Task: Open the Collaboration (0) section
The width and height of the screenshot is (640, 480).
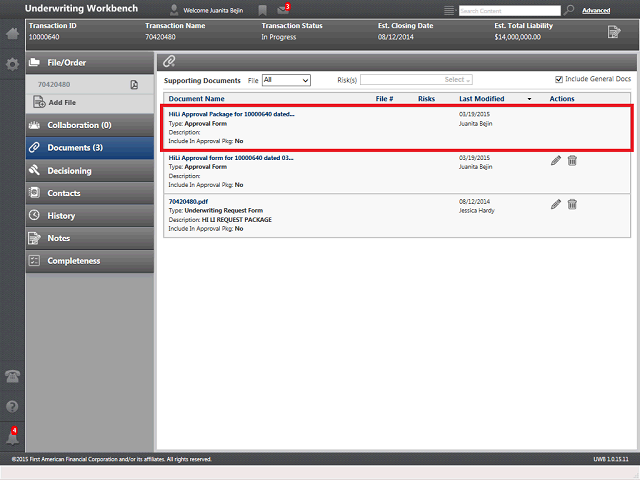Action: (90, 125)
